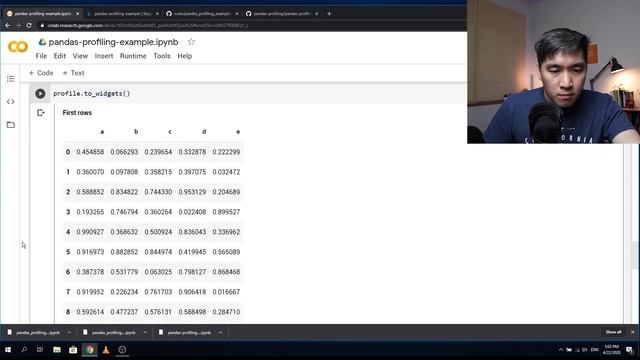Show hidden system tray icons
This screenshot has width=640, height=360.
(x=560, y=350)
